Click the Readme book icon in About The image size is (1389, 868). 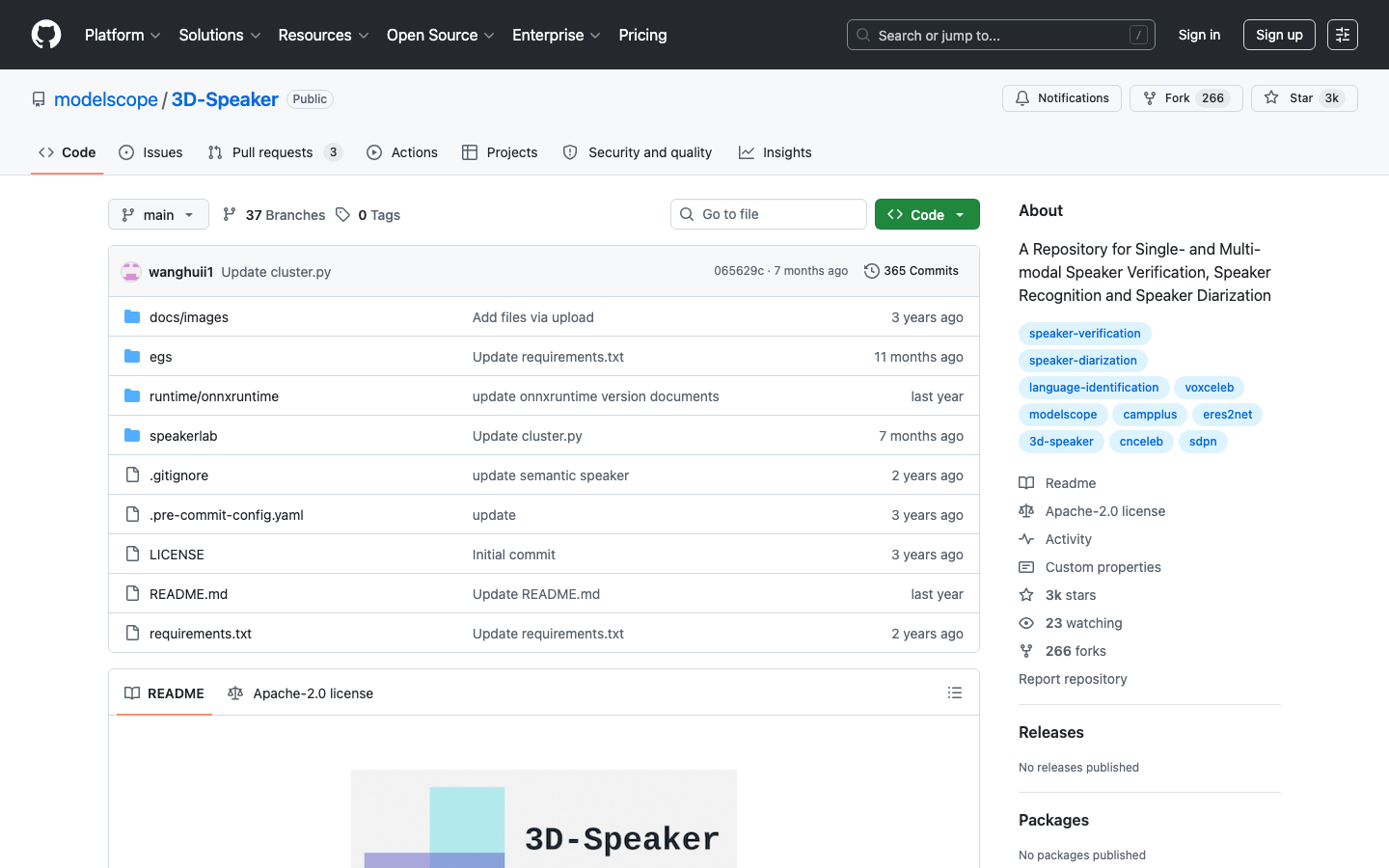(x=1026, y=483)
